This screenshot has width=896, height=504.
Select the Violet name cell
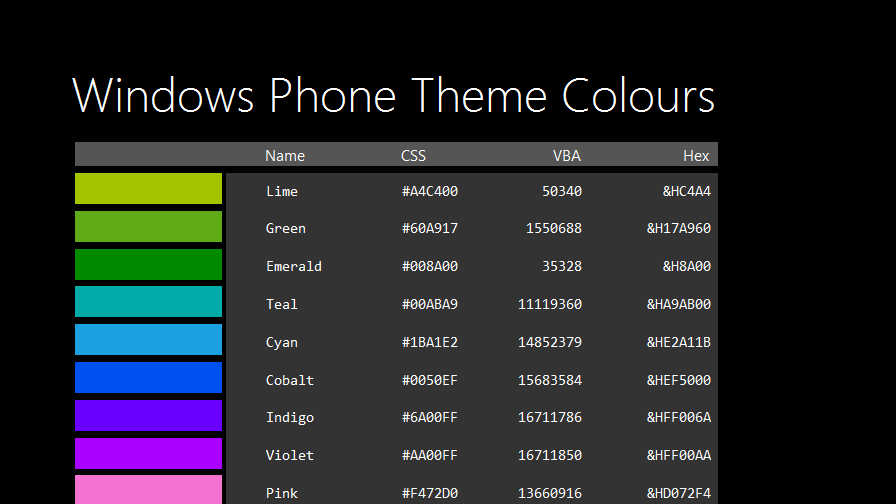[290, 455]
